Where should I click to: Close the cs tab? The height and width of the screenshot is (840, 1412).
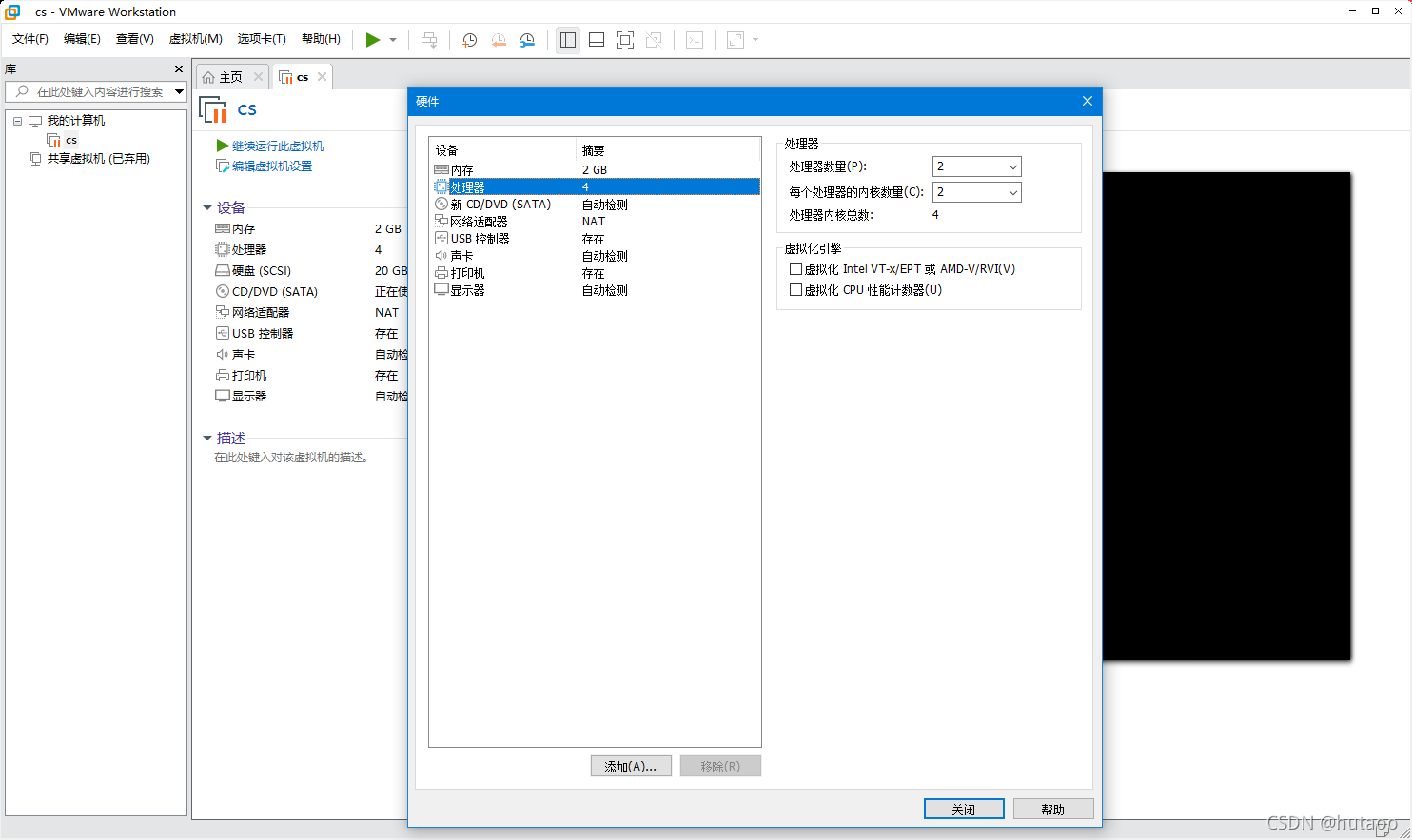(x=323, y=77)
